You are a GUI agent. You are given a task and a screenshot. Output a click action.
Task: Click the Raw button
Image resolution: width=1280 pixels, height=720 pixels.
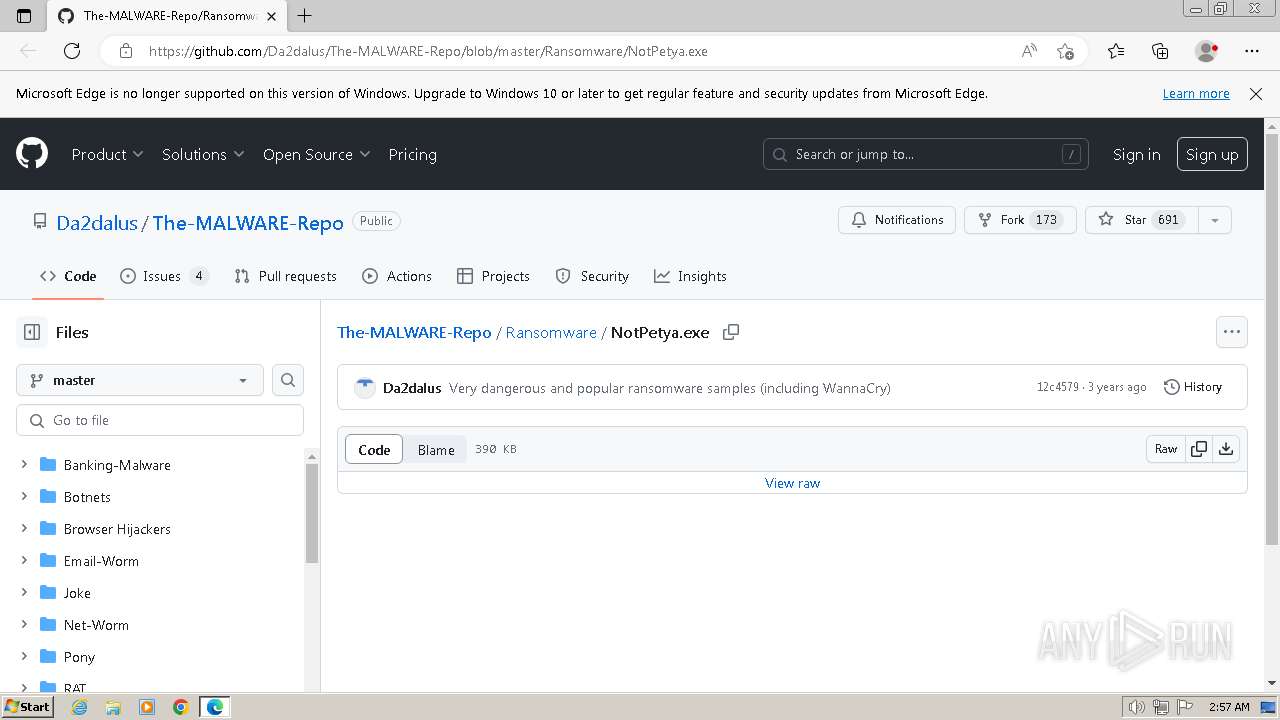1166,449
